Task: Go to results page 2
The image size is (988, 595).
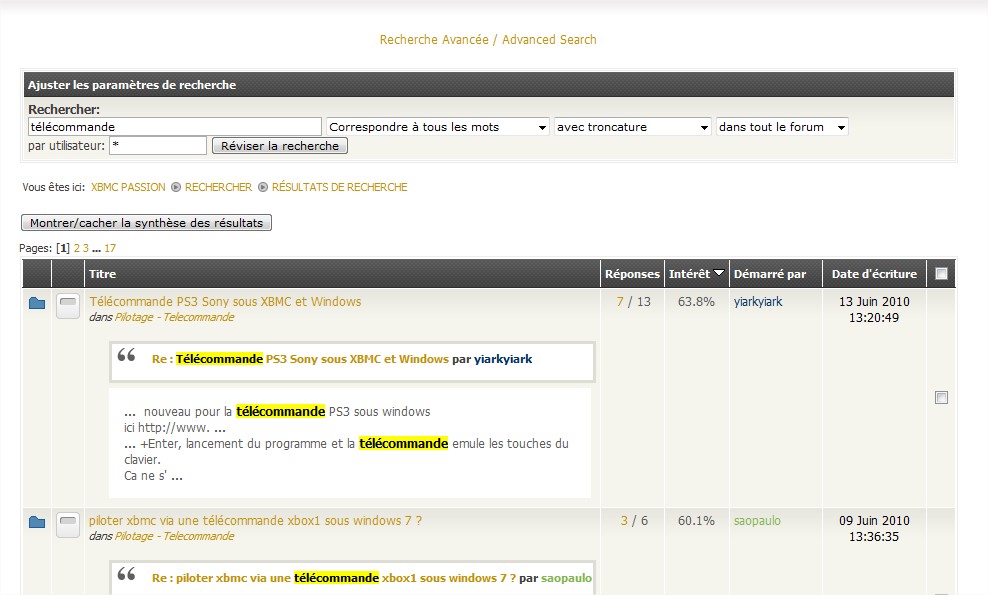Action: 77,248
